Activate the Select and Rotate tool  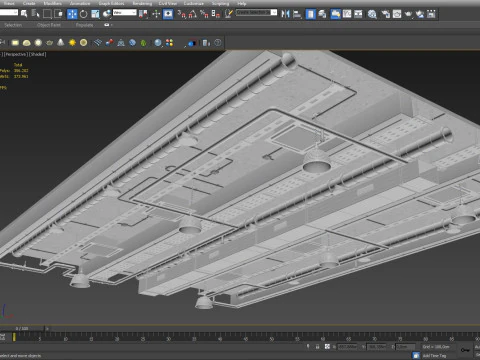tap(84, 14)
